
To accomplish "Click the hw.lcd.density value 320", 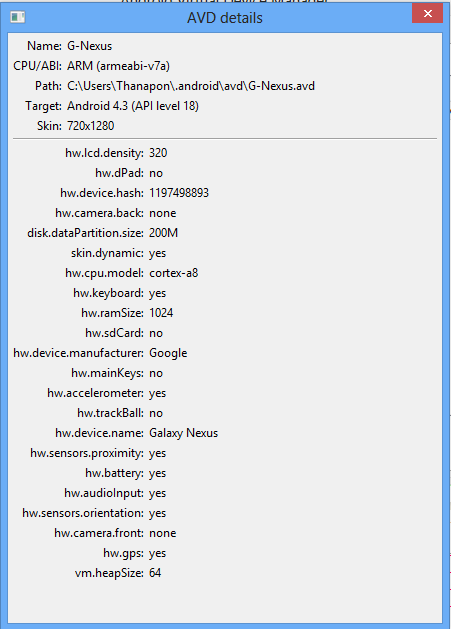I will click(x=158, y=153).
